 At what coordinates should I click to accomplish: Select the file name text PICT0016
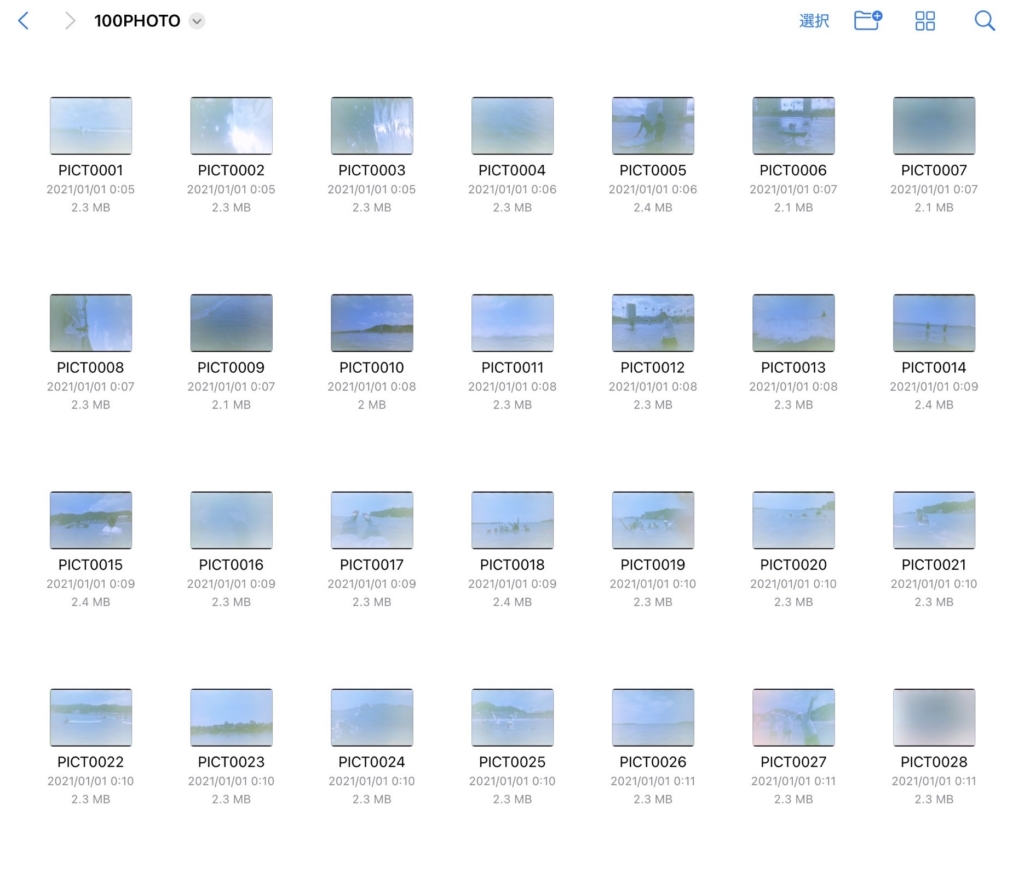pyautogui.click(x=231, y=565)
